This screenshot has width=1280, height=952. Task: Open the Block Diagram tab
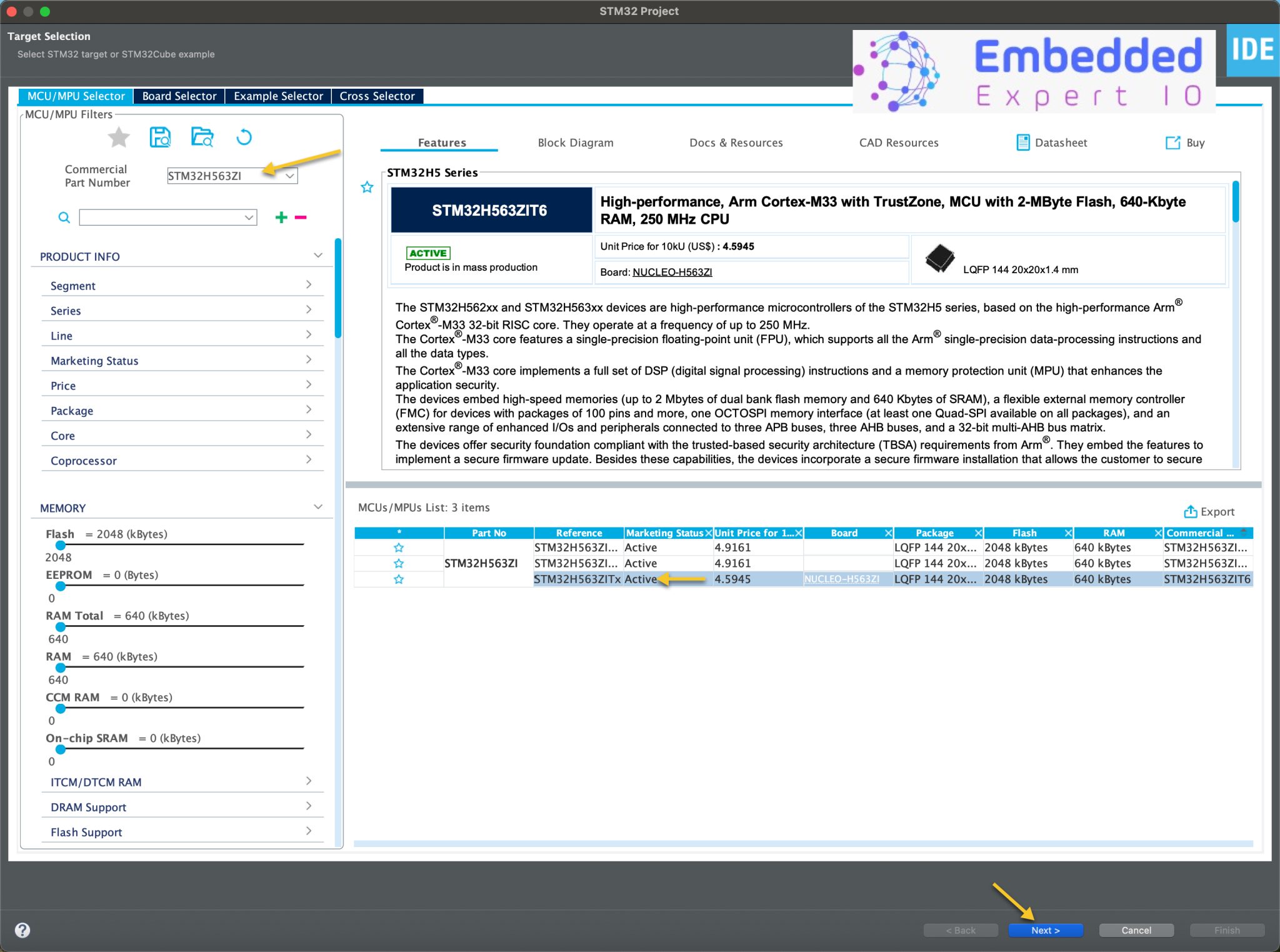point(575,143)
